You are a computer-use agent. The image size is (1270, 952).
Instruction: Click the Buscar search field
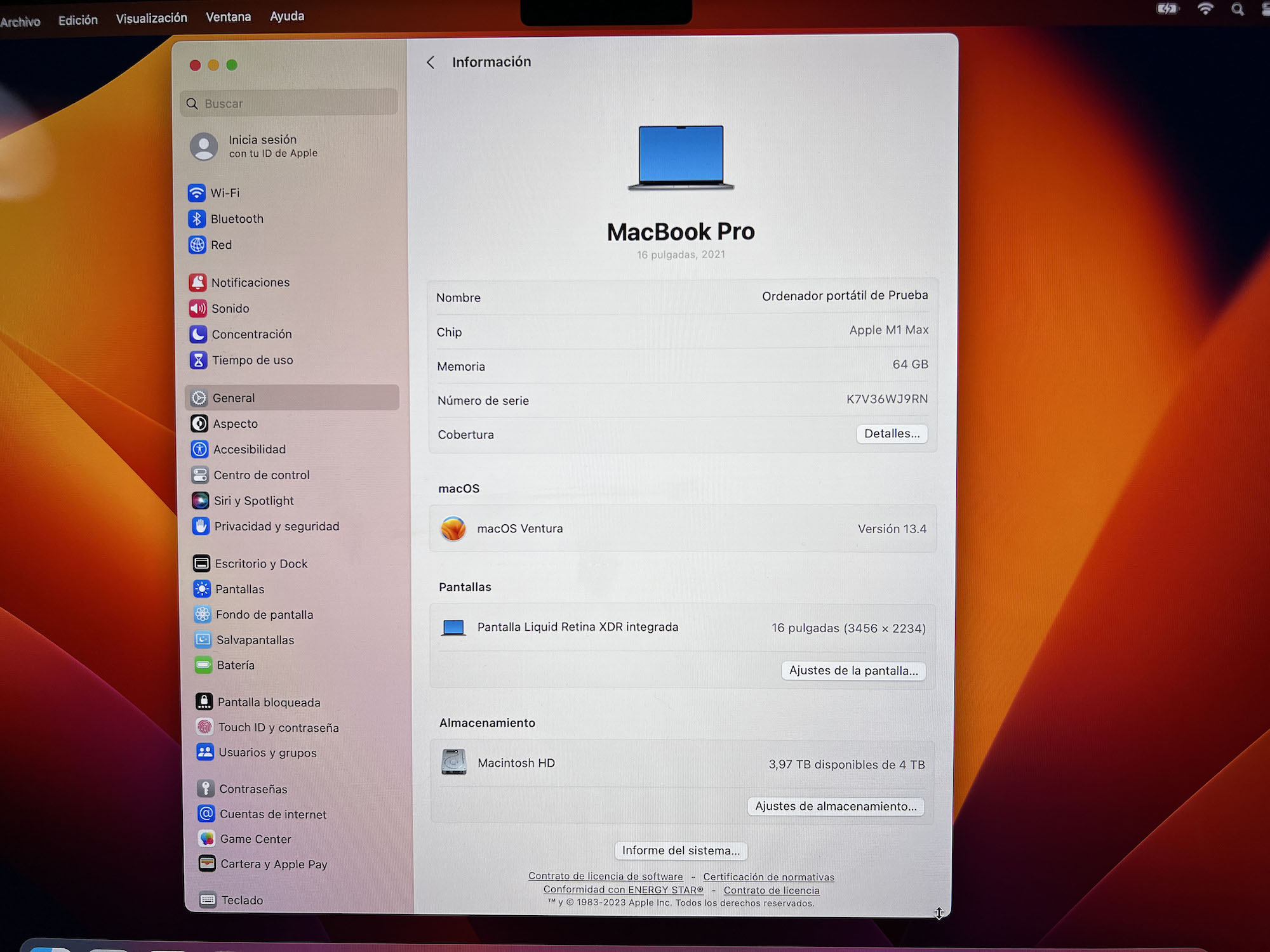click(x=289, y=103)
